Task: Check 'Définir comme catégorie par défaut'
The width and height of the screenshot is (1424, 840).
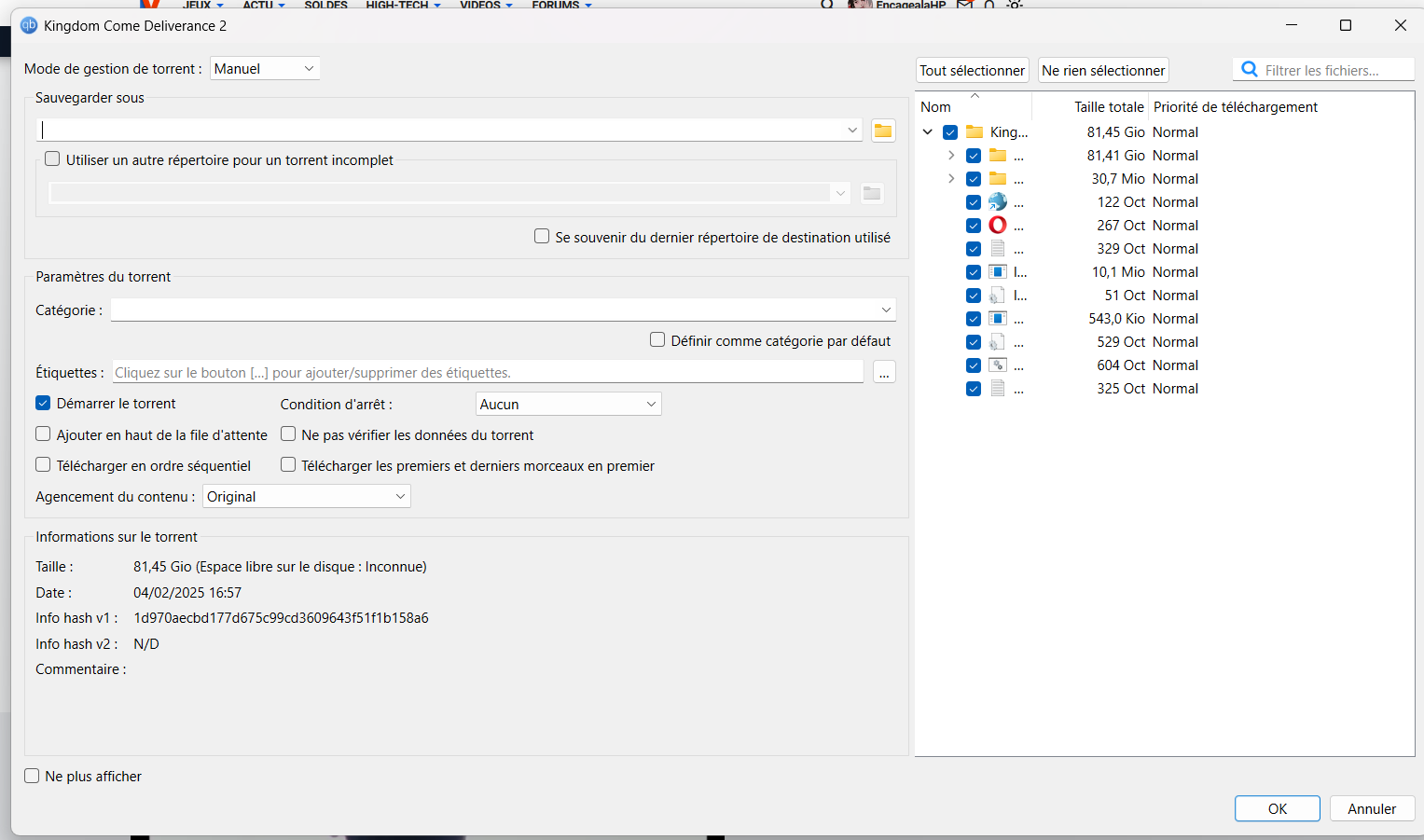Action: tap(657, 340)
